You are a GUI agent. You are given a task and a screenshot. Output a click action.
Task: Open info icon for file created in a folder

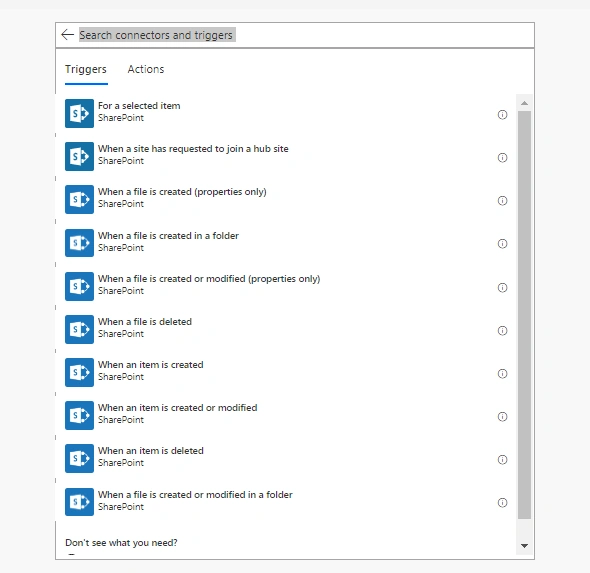(x=502, y=243)
